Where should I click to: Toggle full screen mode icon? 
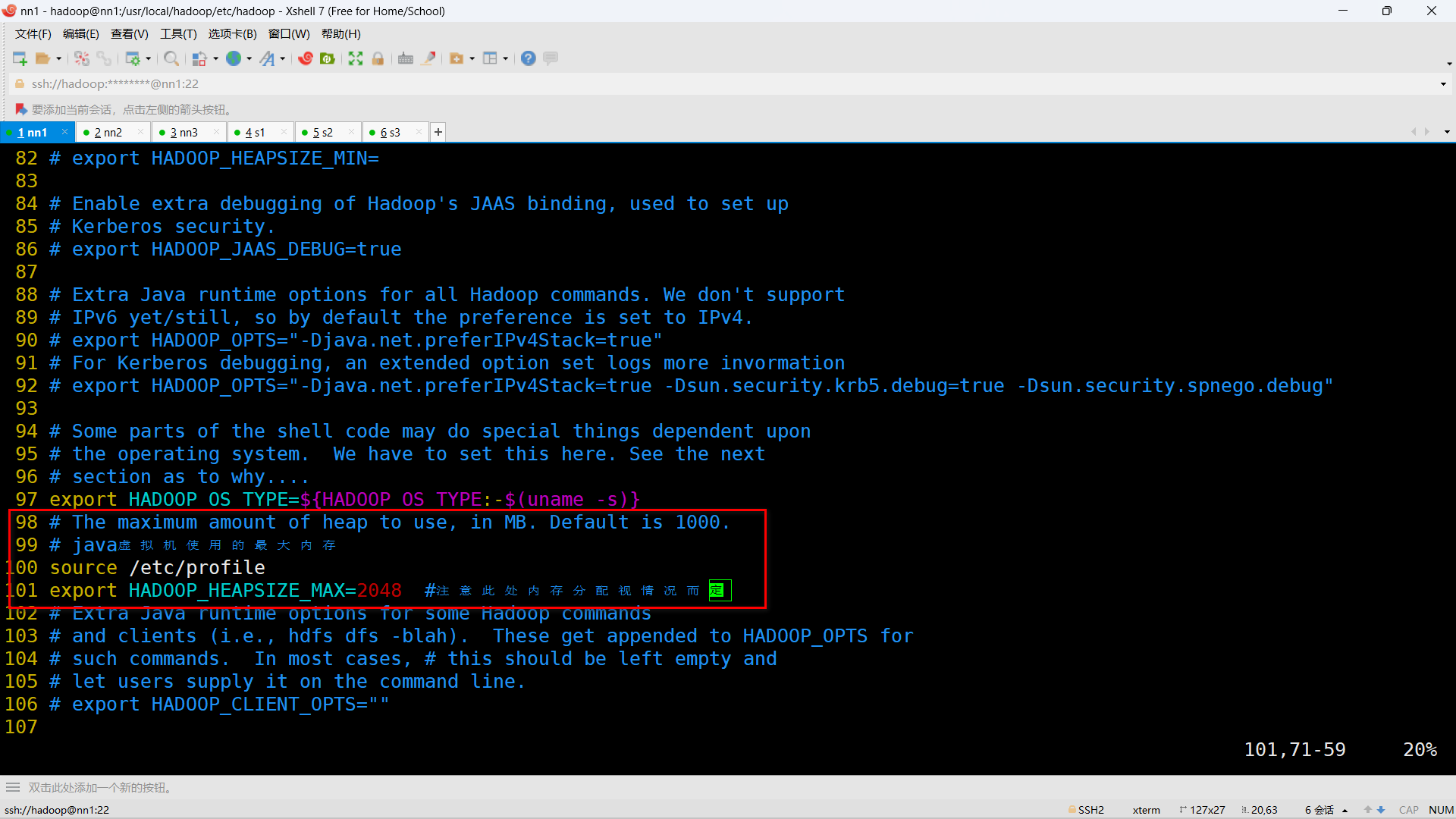356,58
